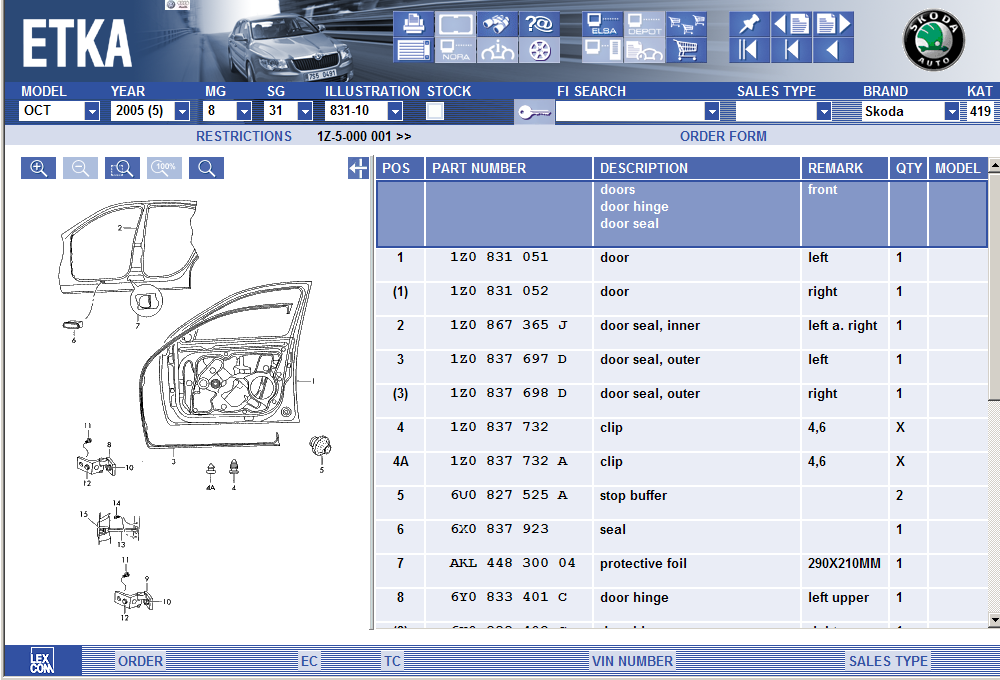Expand the MG dropdown
1000x680 pixels.
244,111
